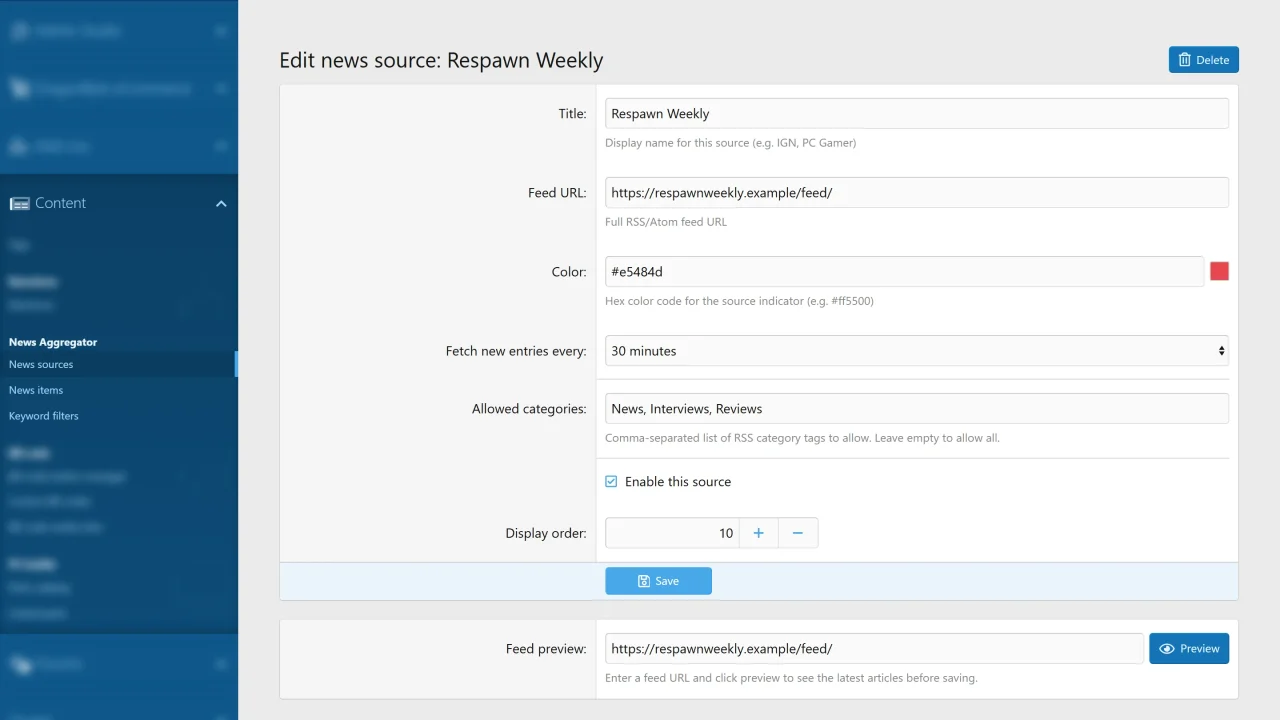Toggle the Enable this source checkbox
The width and height of the screenshot is (1280, 720).
pyautogui.click(x=611, y=481)
